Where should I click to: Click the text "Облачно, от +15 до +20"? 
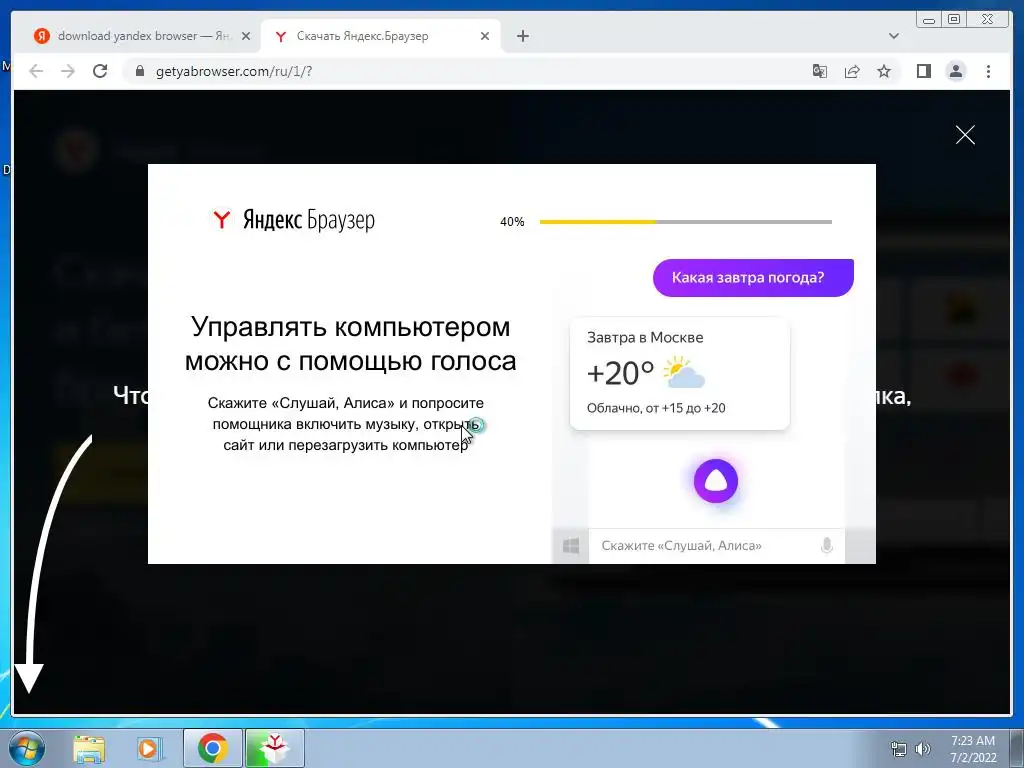pyautogui.click(x=656, y=408)
